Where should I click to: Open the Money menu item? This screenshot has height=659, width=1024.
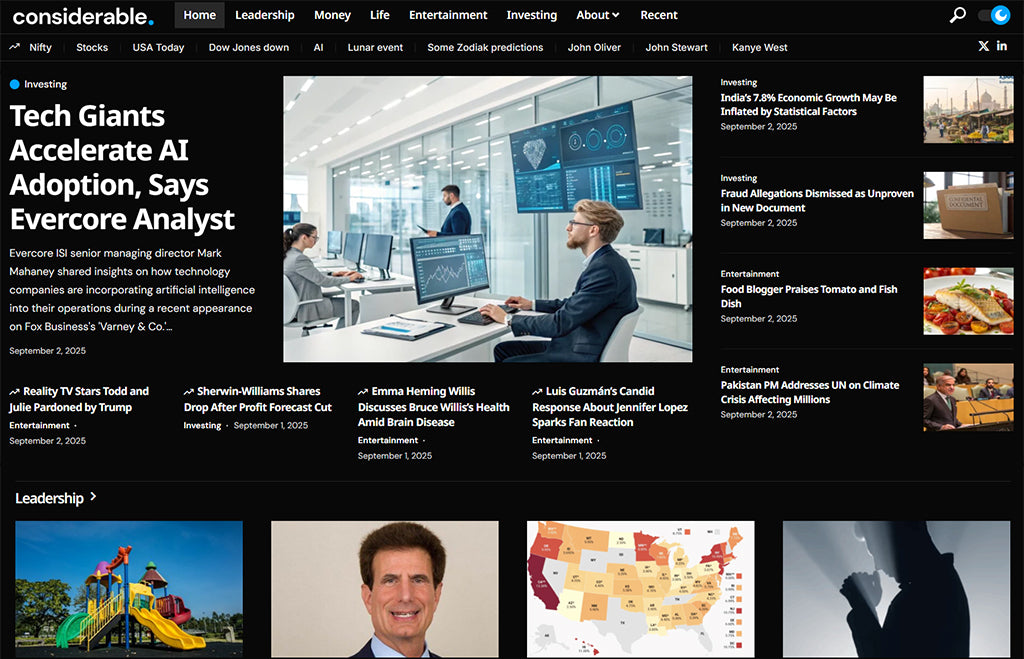pos(332,15)
